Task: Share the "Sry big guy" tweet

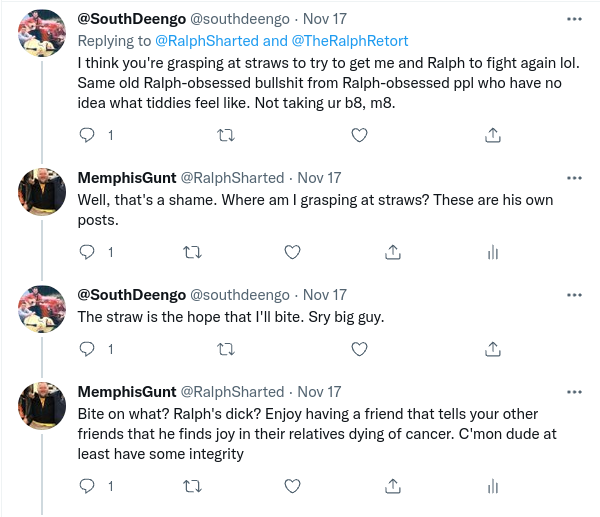Action: pyautogui.click(x=493, y=349)
